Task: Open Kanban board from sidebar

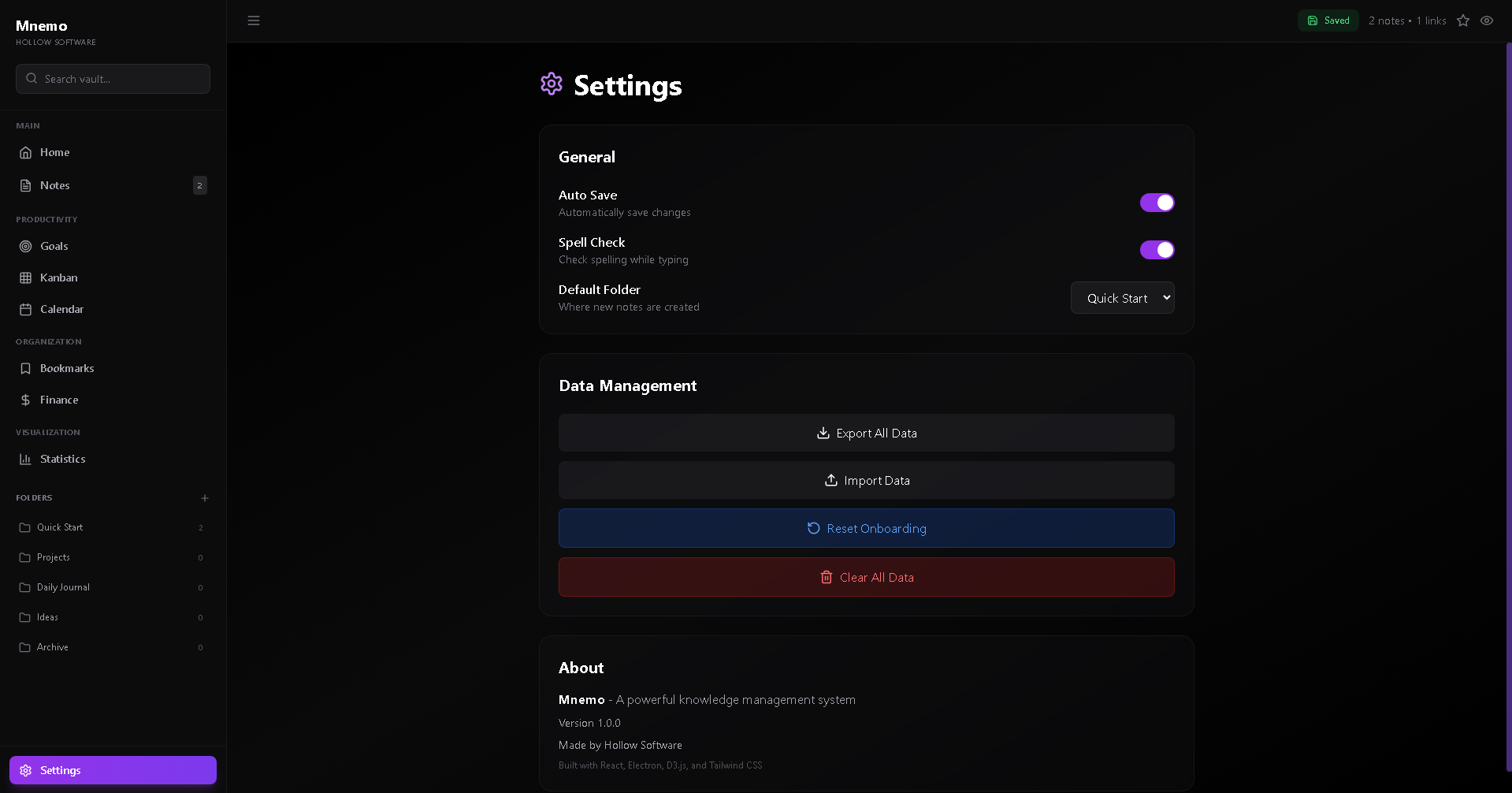Action: 59,277
